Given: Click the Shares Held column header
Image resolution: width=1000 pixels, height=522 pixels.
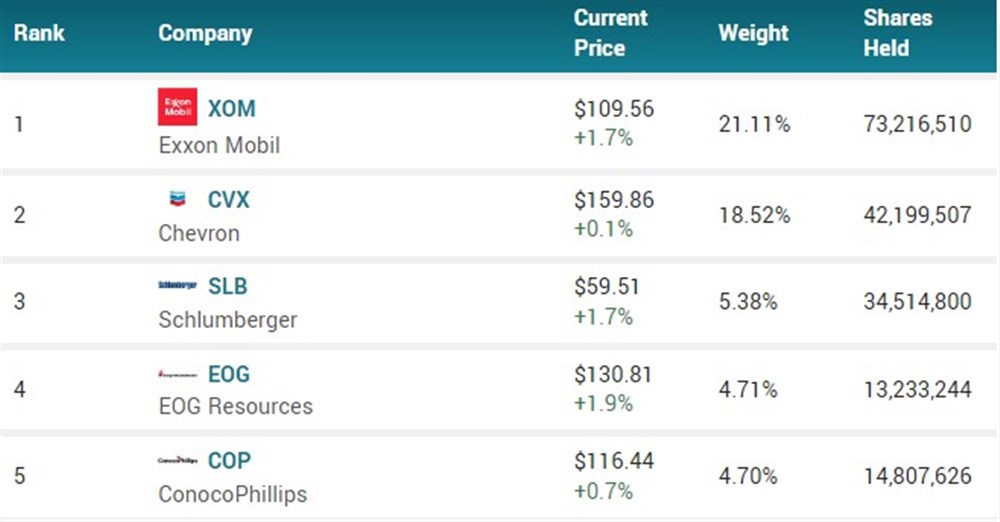Looking at the screenshot, I should (x=898, y=33).
